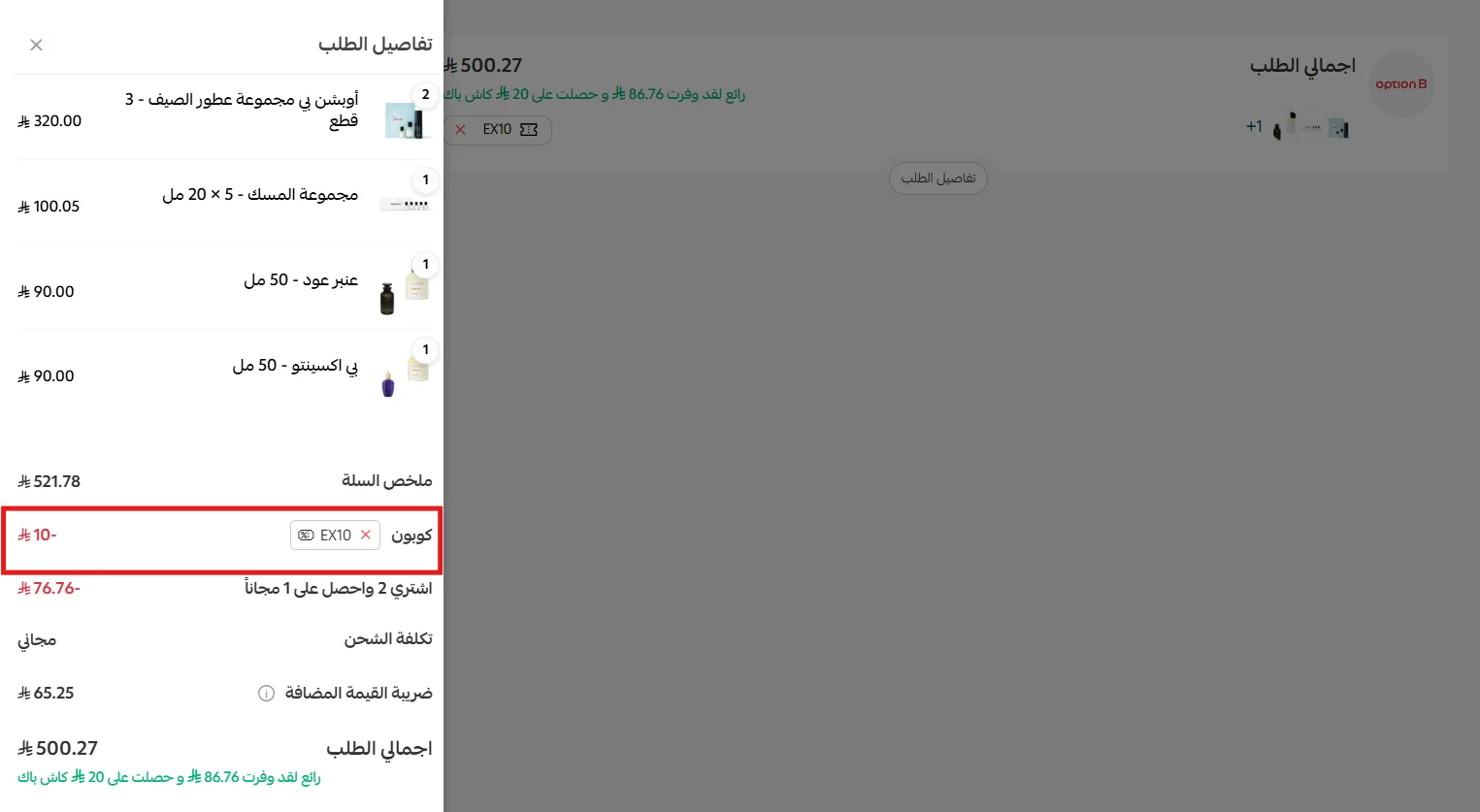
Task: Click the 'كوبون' label
Action: [411, 536]
